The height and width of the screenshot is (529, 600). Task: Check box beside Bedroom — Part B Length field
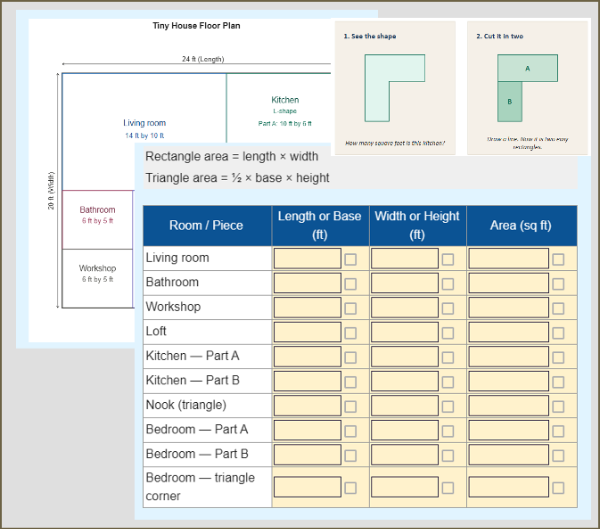click(x=350, y=455)
